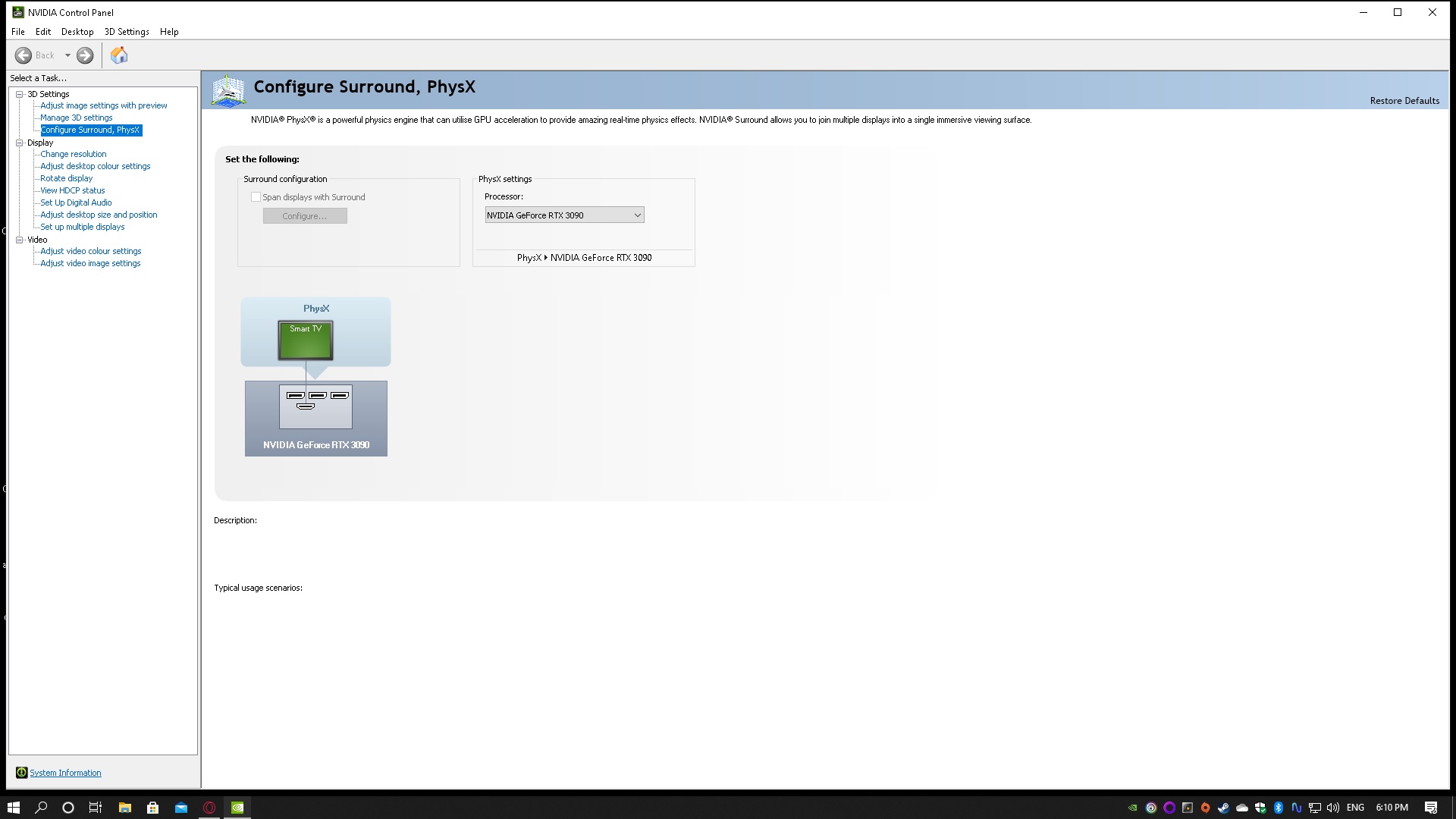Screen dimensions: 1456x819
Task: Open System Information link
Action: tap(65, 773)
